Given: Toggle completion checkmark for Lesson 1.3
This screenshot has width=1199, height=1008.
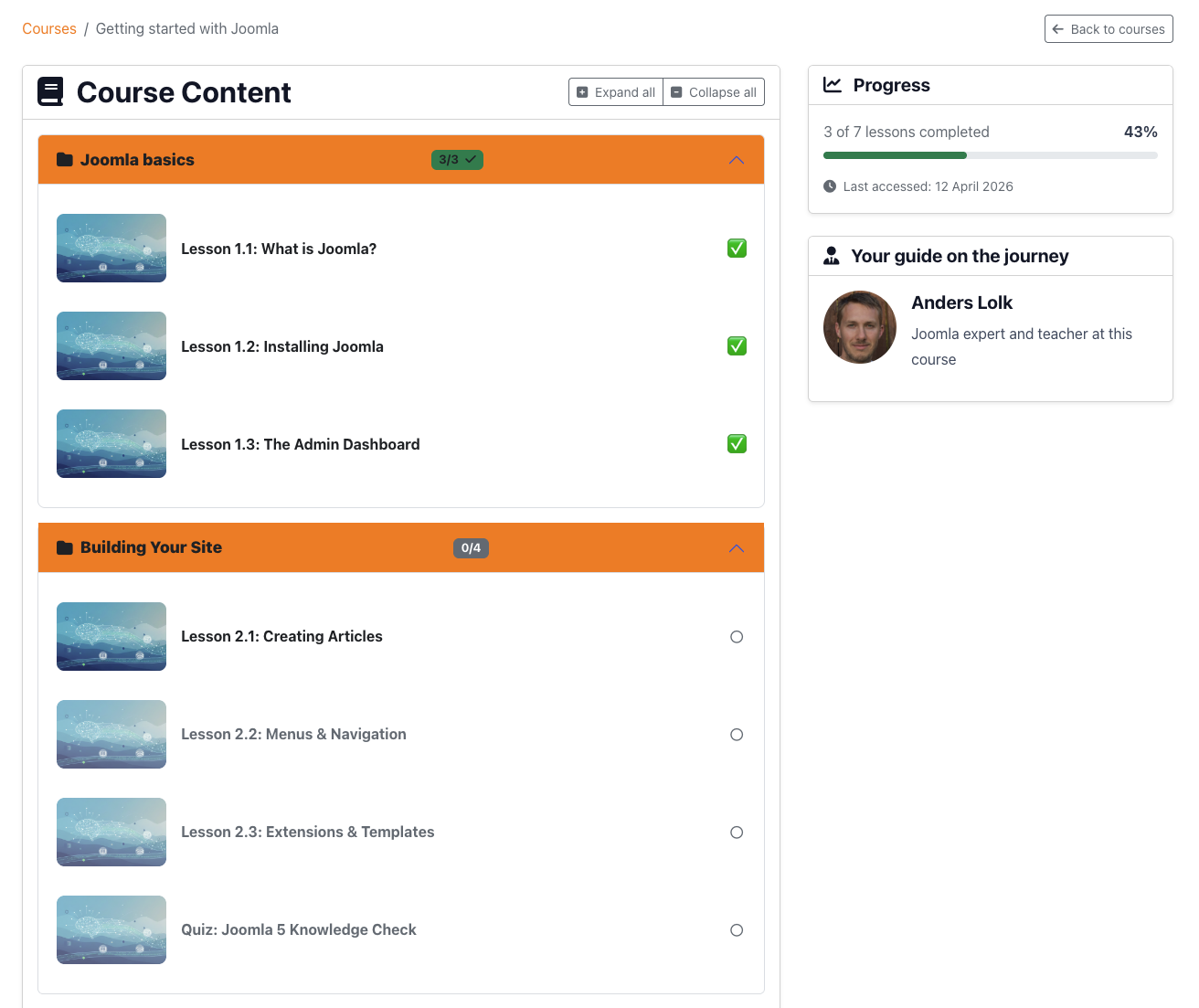Looking at the screenshot, I should click(737, 444).
